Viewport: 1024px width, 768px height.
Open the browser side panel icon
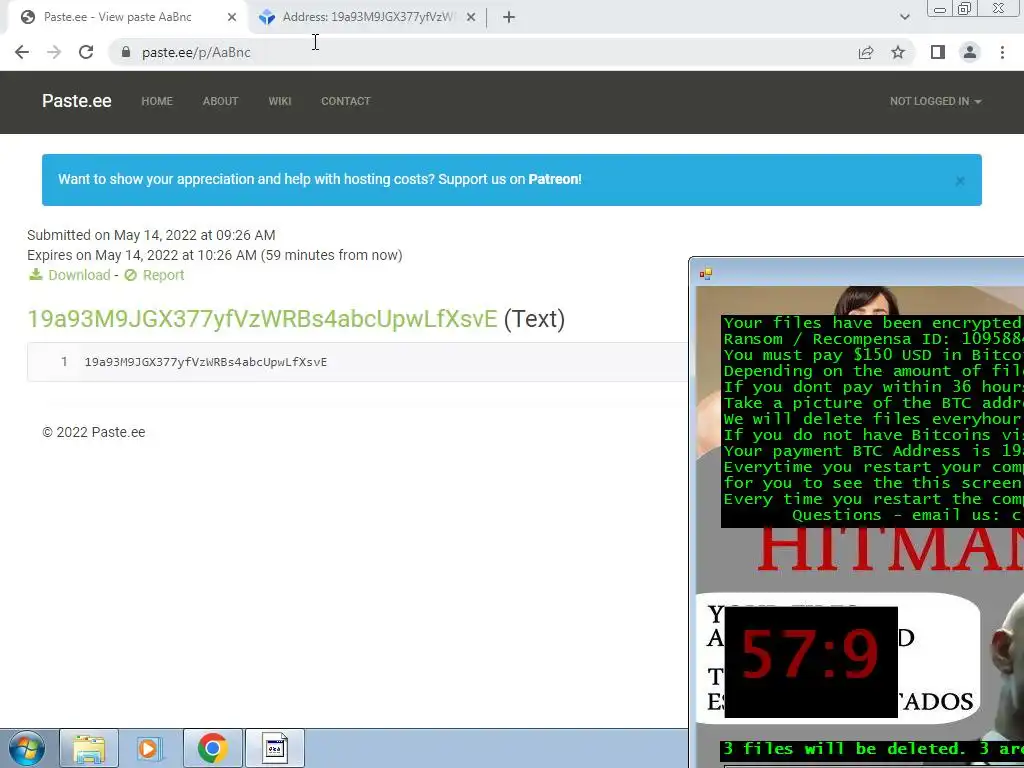938,52
